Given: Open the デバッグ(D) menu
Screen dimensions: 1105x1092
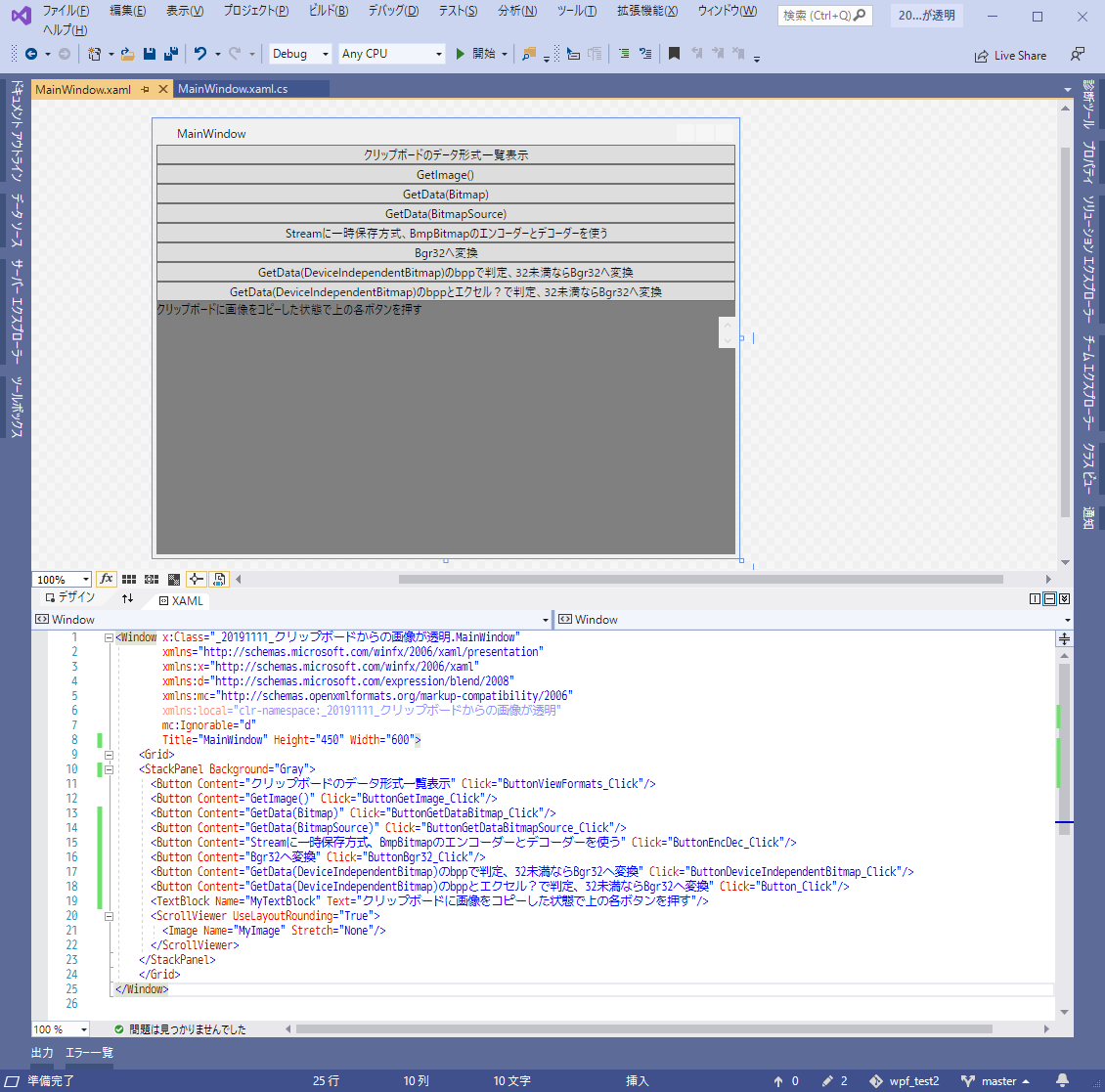Looking at the screenshot, I should pyautogui.click(x=393, y=11).
